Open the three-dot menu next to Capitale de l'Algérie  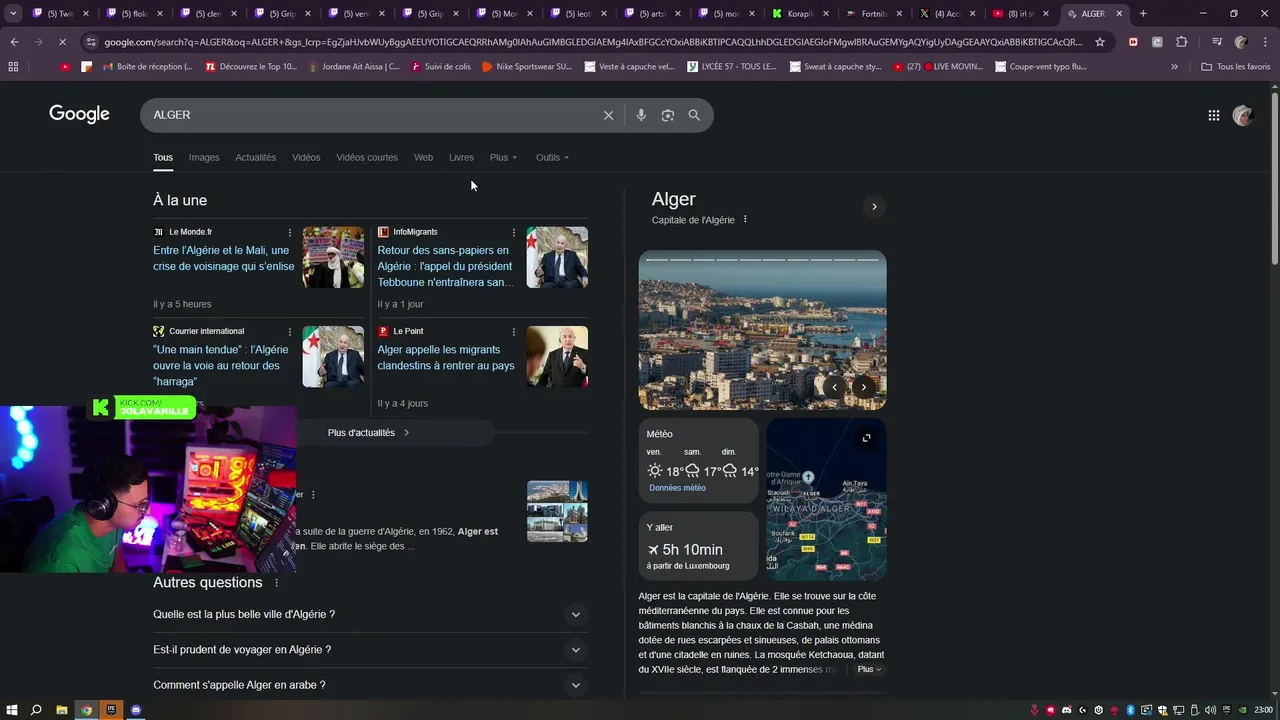[745, 220]
